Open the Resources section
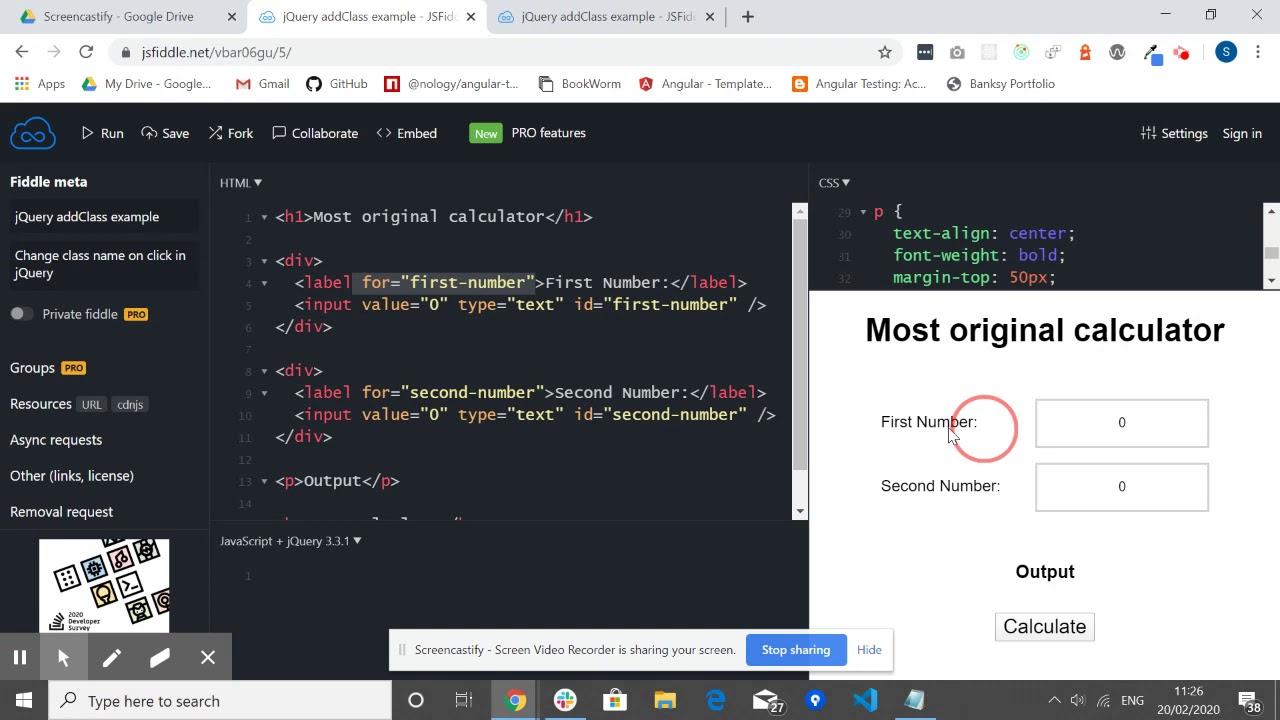This screenshot has width=1280, height=720. [41, 404]
